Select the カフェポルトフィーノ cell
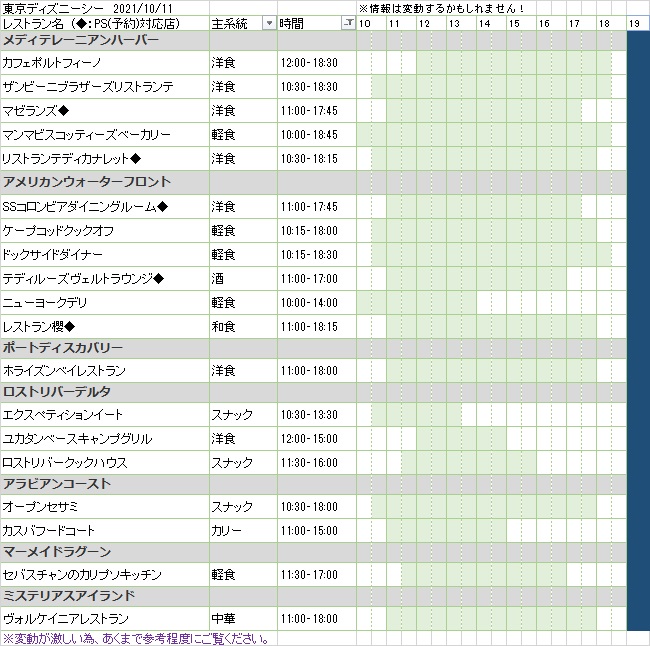This screenshot has height=646, width=650. pos(105,63)
